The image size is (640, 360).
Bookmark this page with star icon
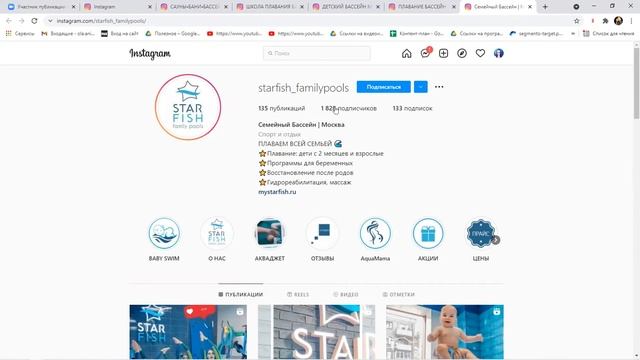point(576,21)
